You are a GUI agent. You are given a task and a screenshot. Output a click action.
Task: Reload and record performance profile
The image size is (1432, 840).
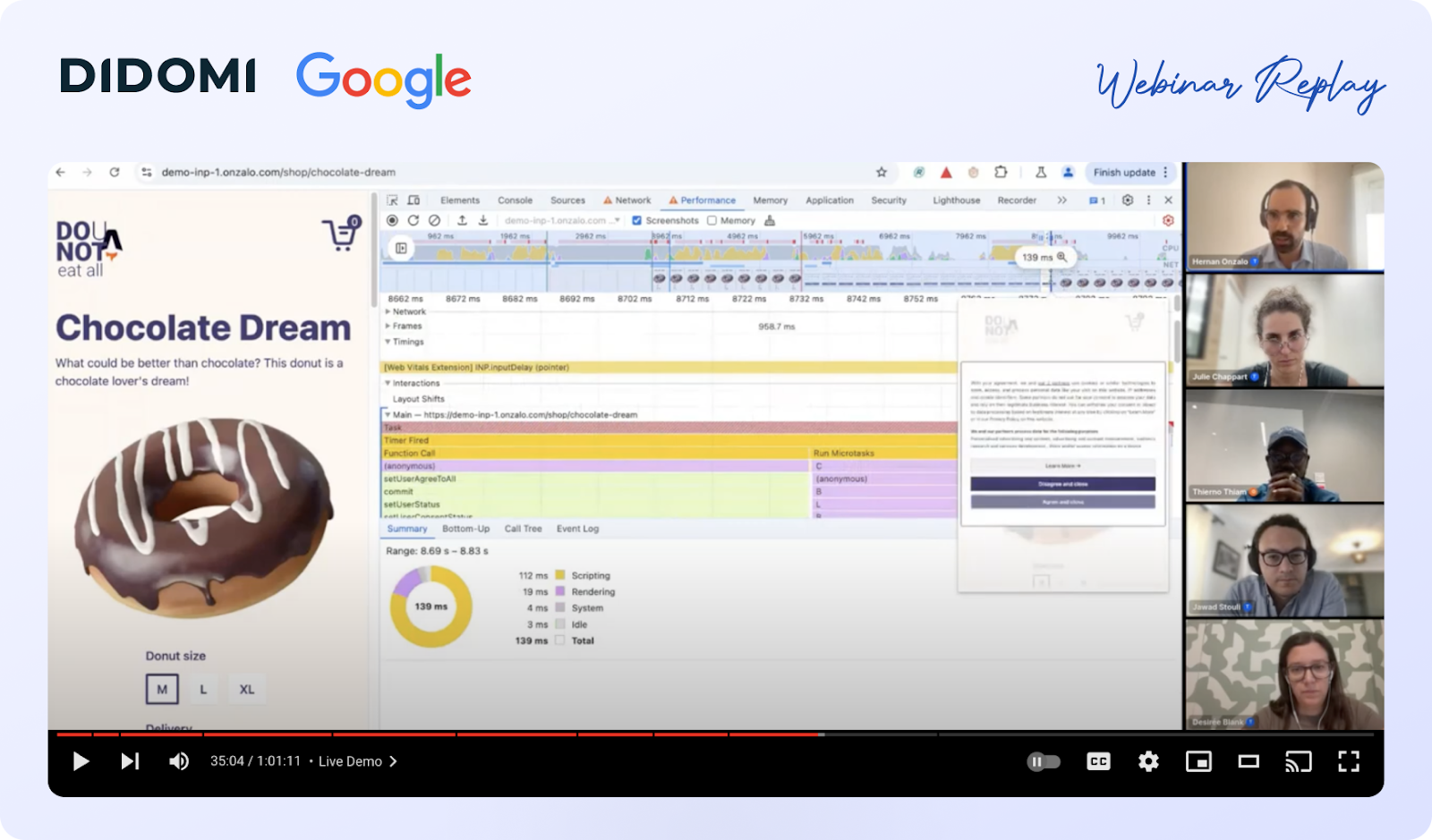pyautogui.click(x=413, y=220)
